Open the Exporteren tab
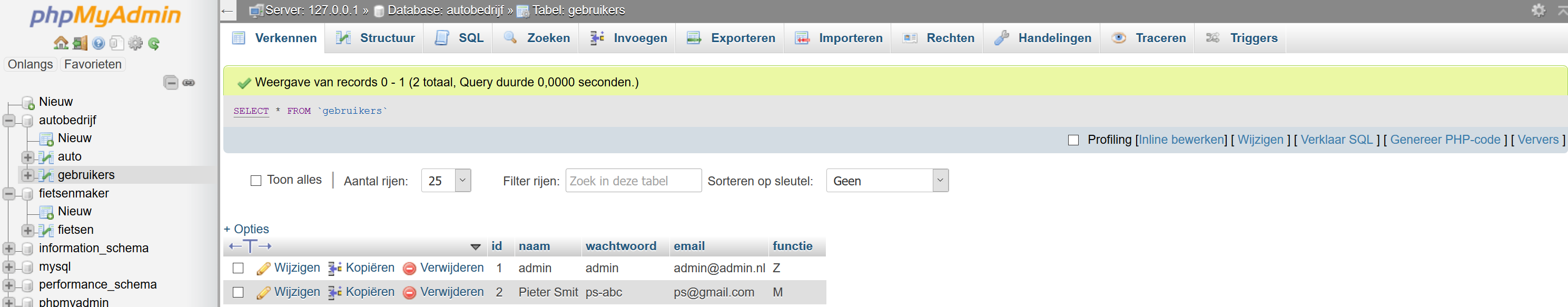1568x307 pixels. click(730, 38)
